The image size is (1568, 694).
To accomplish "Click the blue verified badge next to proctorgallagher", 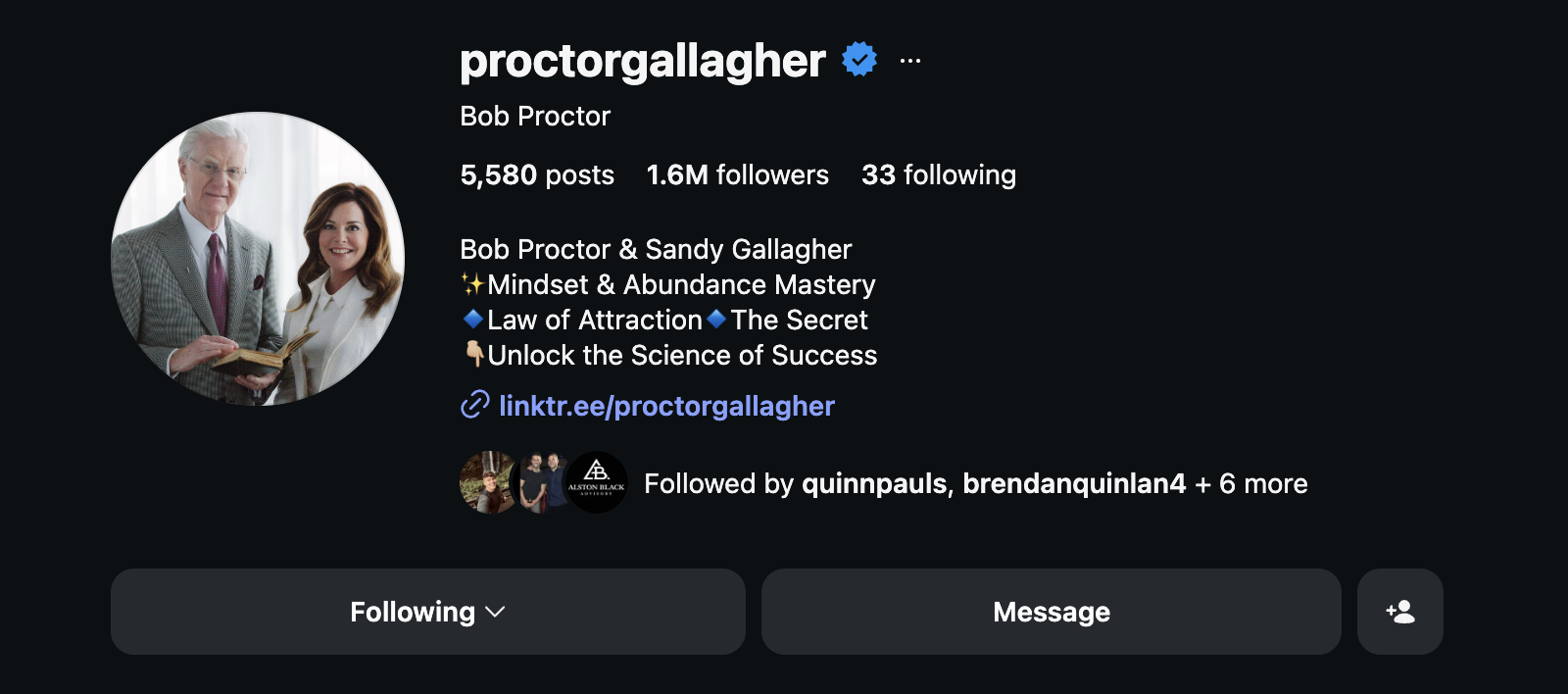I will click(x=857, y=61).
